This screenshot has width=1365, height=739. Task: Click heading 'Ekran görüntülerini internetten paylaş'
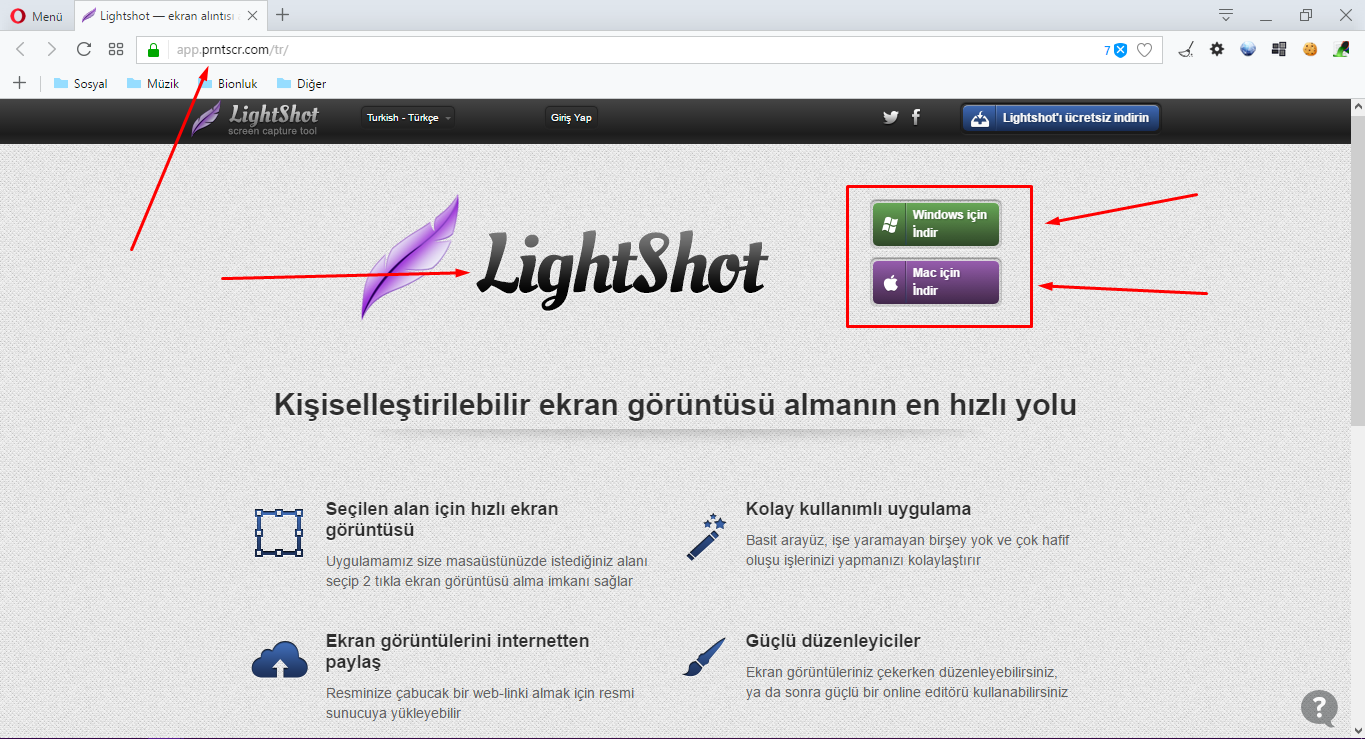coord(457,651)
